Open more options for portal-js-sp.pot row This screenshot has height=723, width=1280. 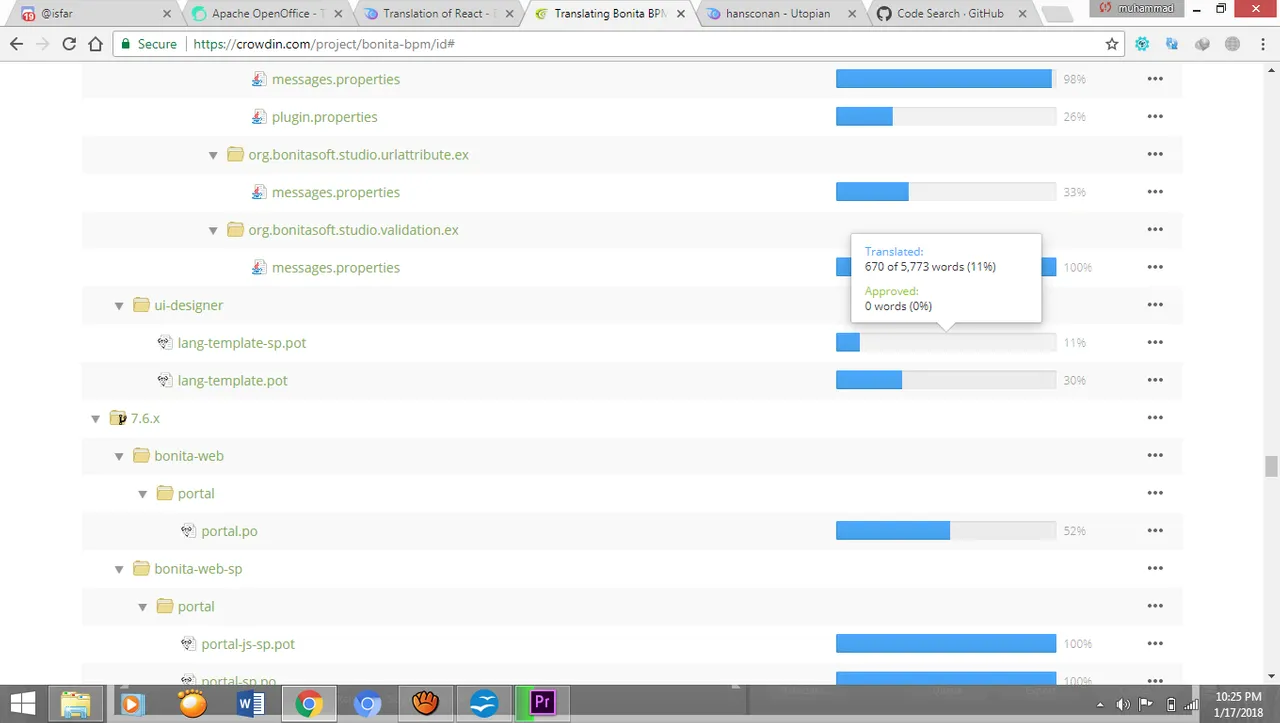point(1155,644)
